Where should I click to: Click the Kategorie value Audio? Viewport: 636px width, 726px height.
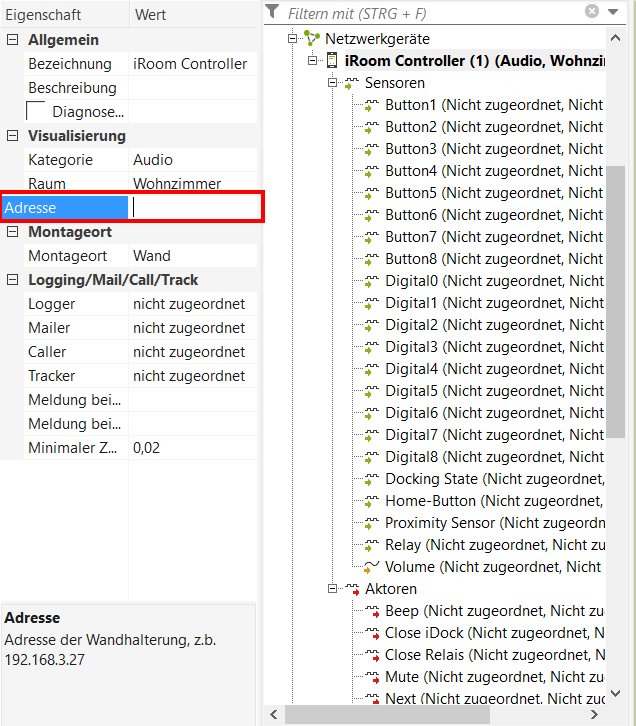point(153,160)
